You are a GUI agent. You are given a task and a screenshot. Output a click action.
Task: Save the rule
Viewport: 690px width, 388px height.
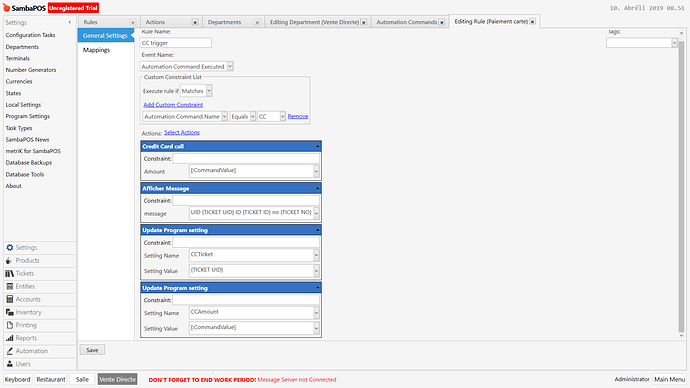click(x=92, y=350)
